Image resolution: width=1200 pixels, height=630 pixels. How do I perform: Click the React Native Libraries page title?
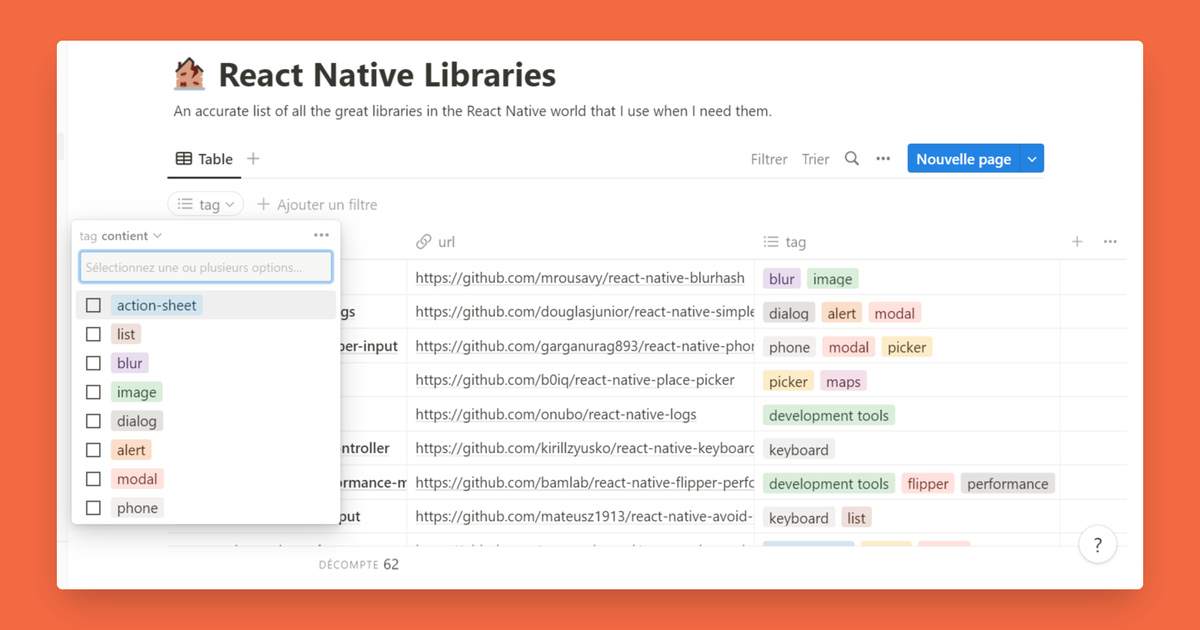point(387,74)
